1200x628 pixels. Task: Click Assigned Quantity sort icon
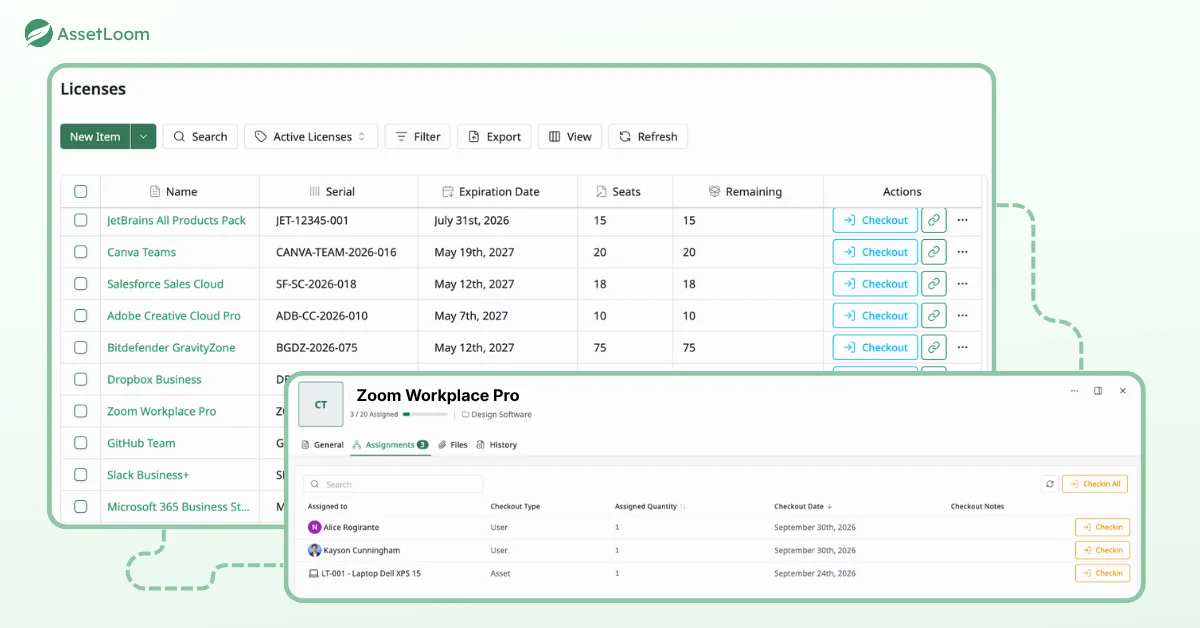683,507
